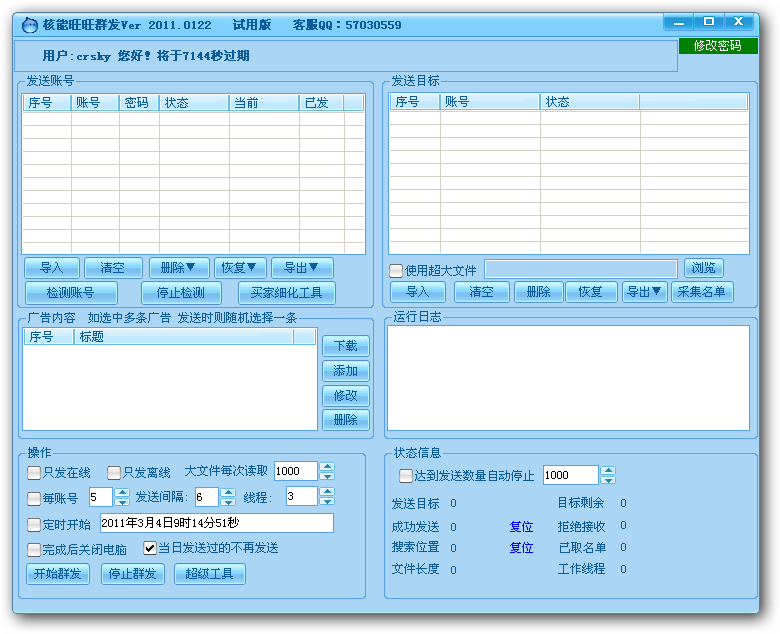Decrease auto-stop send count stepper
This screenshot has width=780, height=634.
(x=608, y=480)
